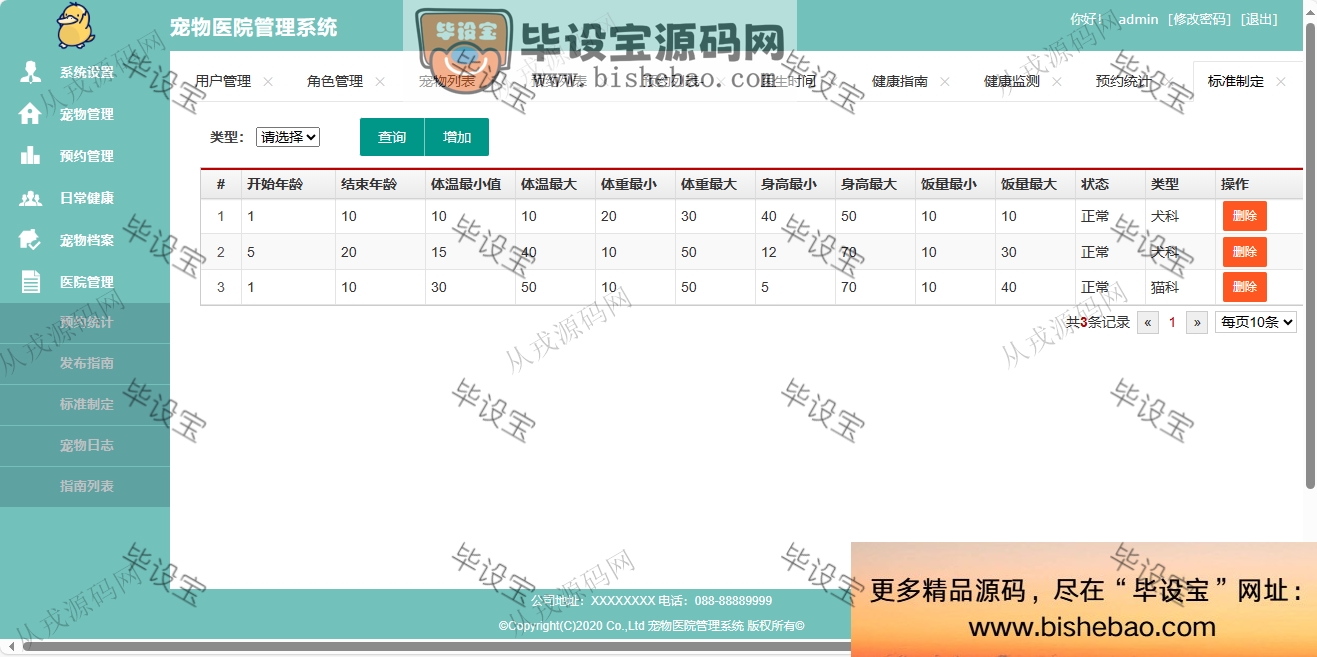
Task: Open the 每页10条 page size dropdown
Action: 1256,322
